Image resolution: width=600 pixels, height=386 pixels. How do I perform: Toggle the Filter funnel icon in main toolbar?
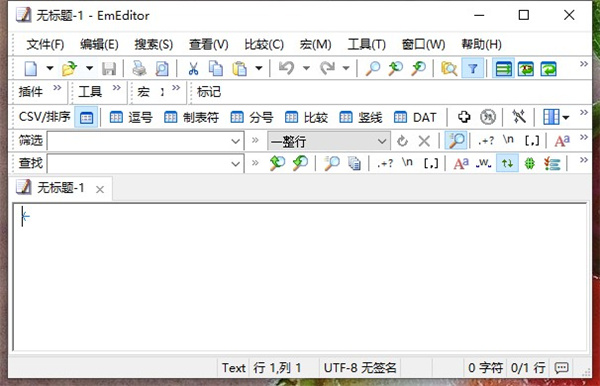(x=473, y=69)
